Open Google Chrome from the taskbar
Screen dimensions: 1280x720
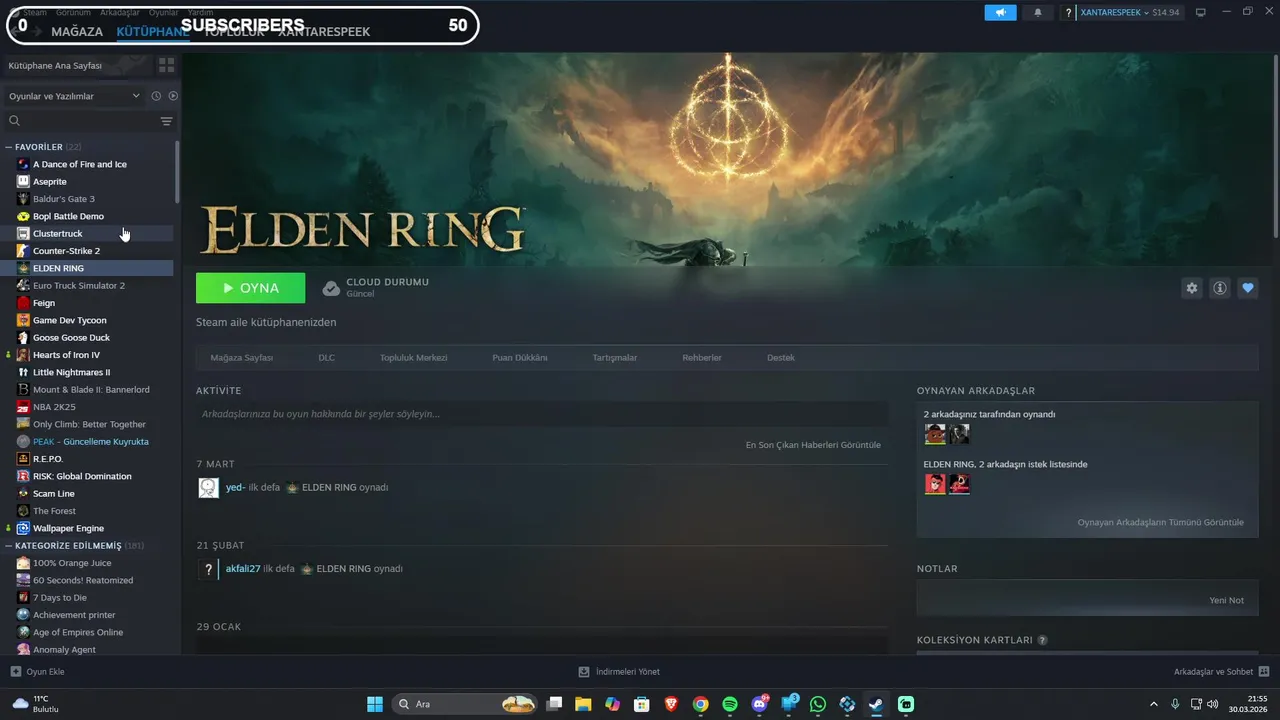[701, 704]
